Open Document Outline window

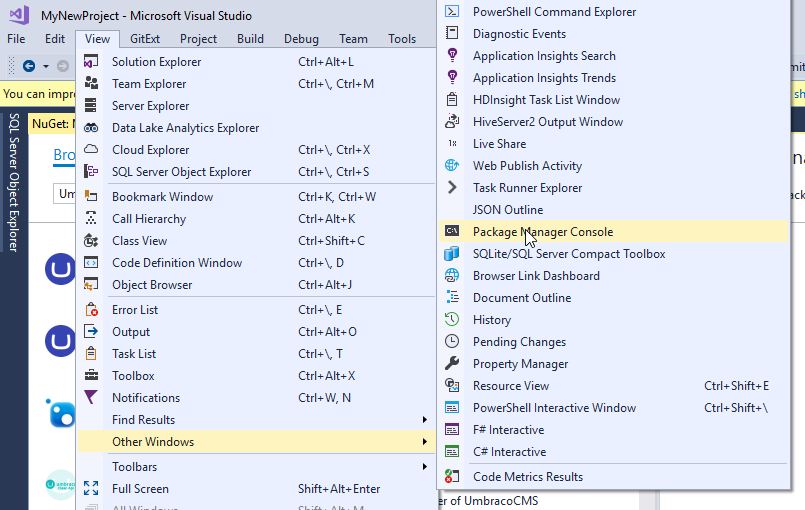614,298
